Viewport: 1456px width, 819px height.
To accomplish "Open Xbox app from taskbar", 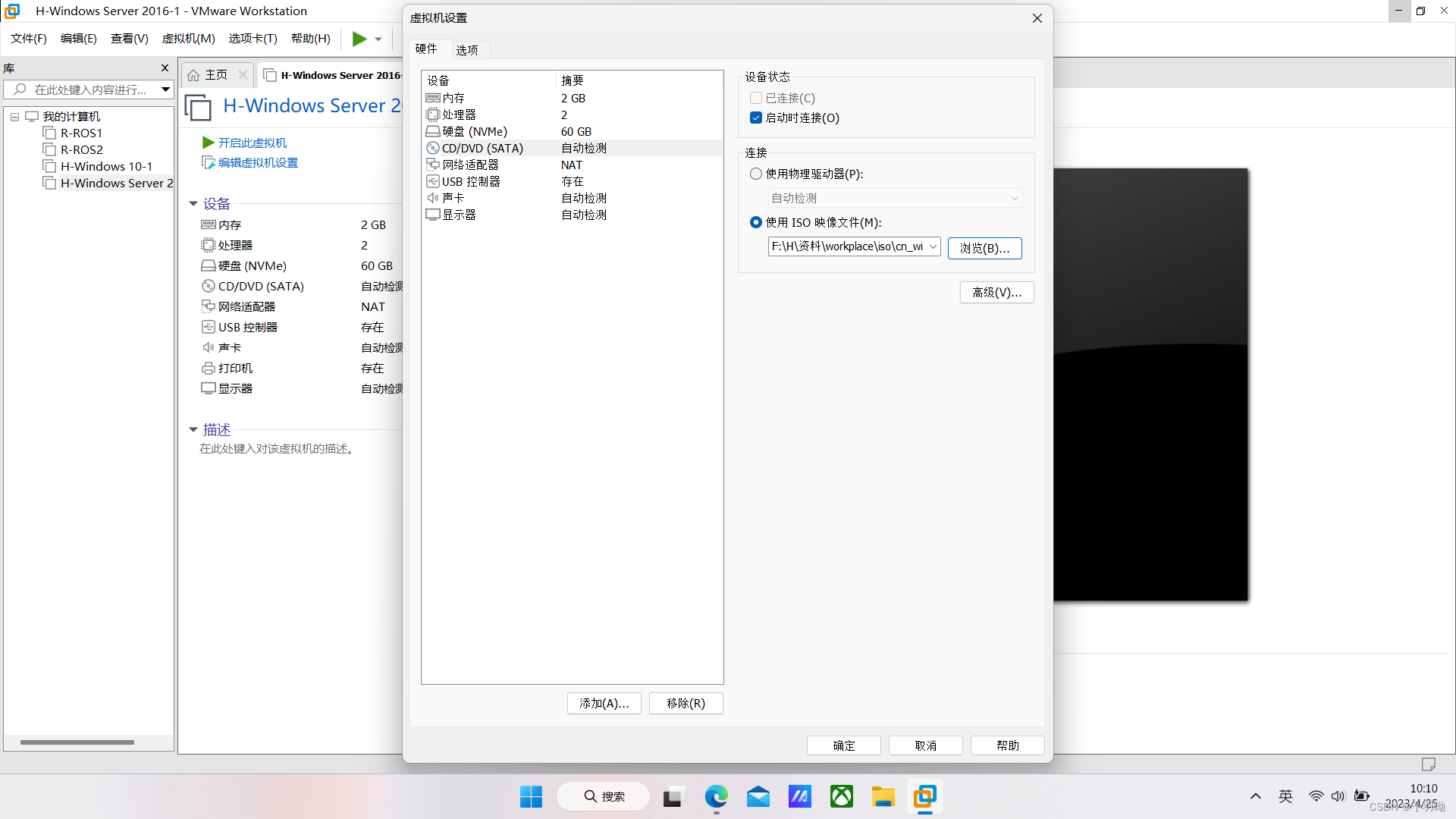I will [841, 796].
